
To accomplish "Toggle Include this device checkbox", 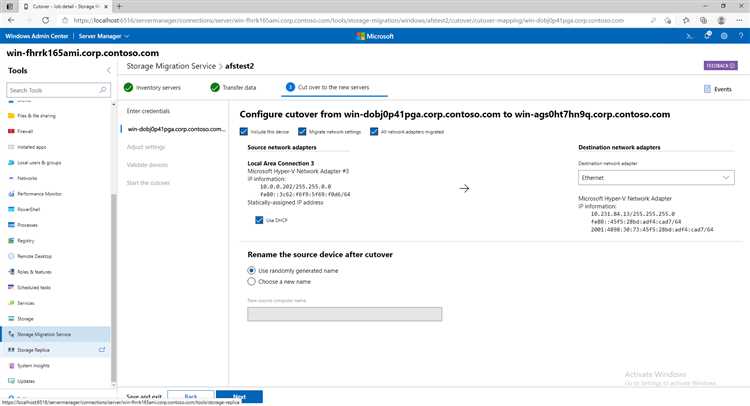I will tap(244, 132).
